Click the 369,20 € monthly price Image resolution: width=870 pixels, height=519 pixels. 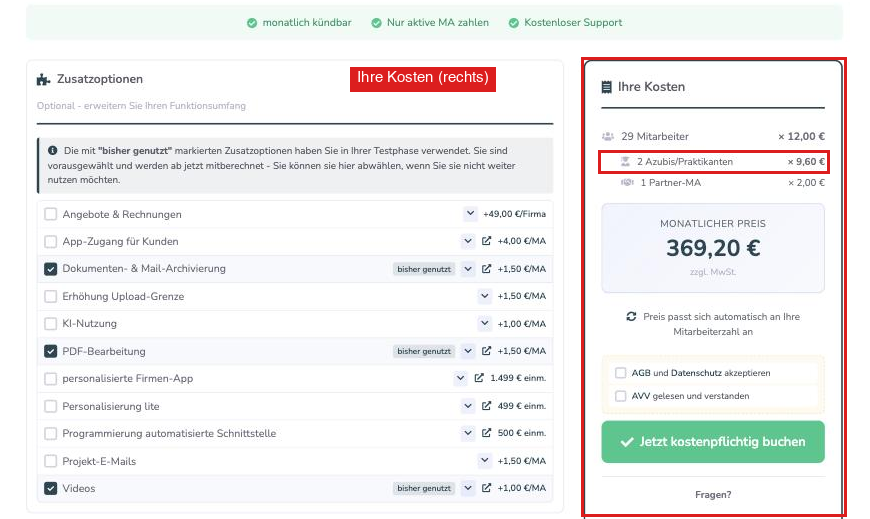[x=713, y=248]
